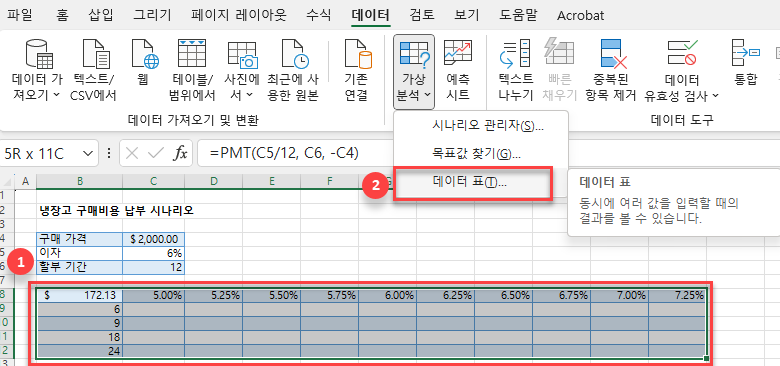Switch to the 삽입 tab
Screen dimensions: 780x366
tap(101, 15)
